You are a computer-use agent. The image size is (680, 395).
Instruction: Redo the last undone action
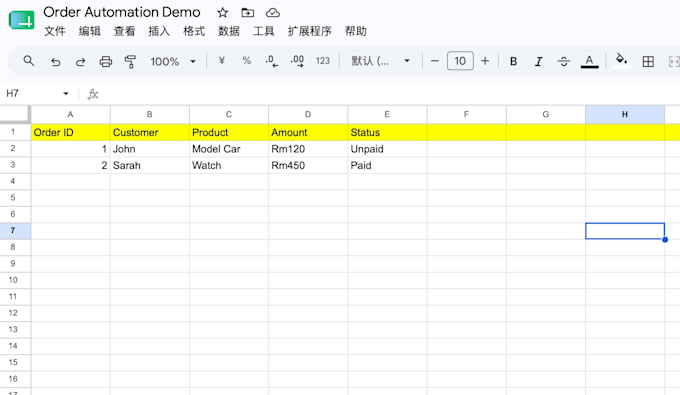[x=80, y=62]
